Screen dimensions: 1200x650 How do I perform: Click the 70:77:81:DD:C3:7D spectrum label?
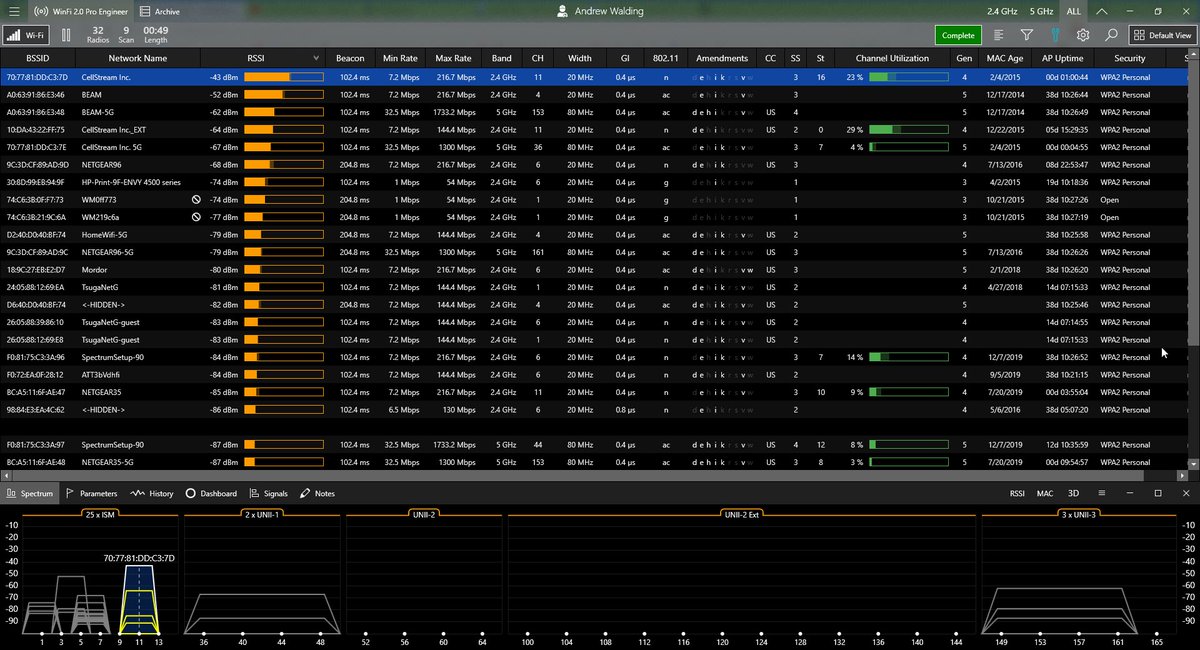138,558
